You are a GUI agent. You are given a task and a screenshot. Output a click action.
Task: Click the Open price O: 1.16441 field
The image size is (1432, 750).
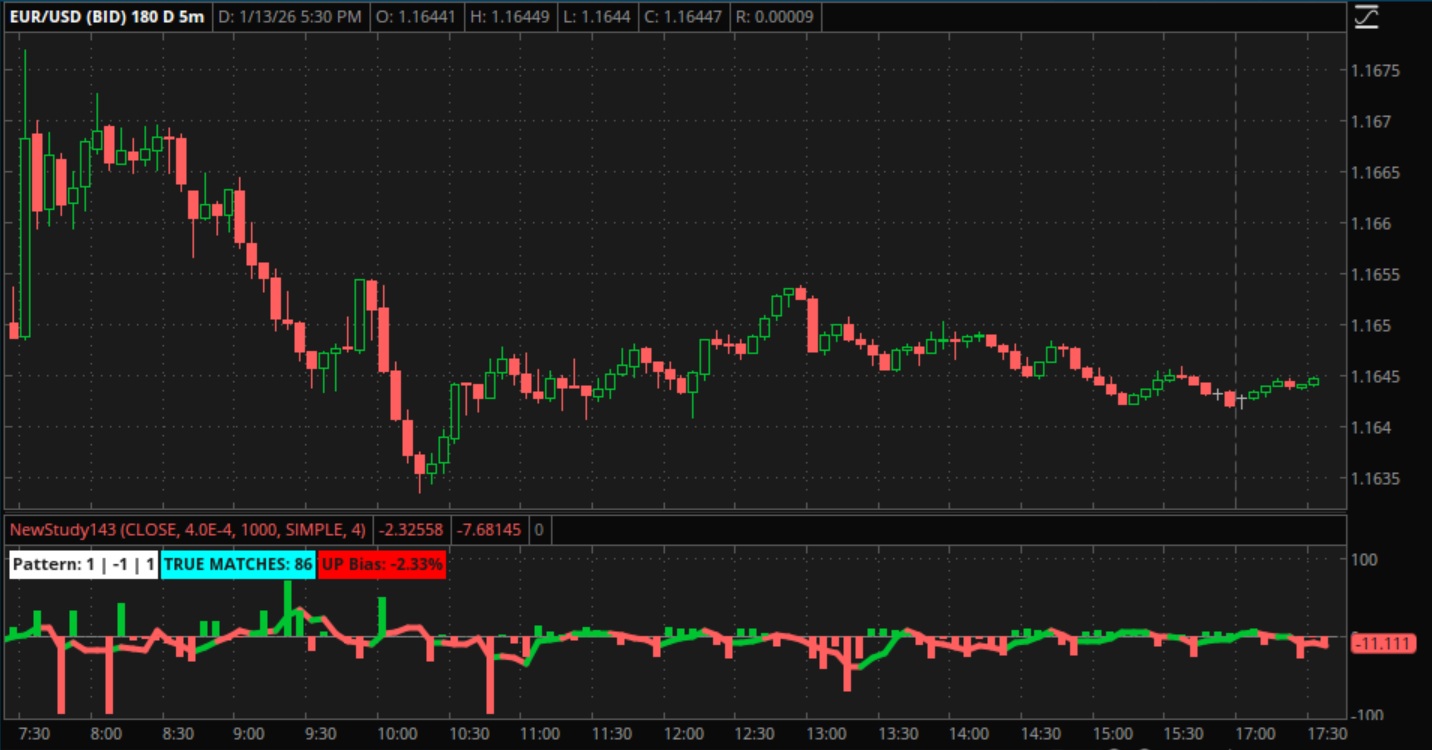pos(413,17)
